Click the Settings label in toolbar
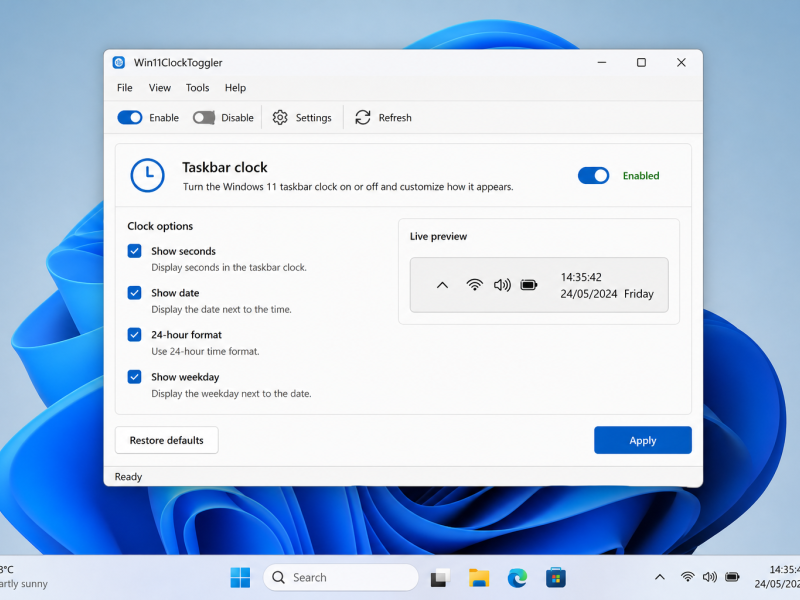Image resolution: width=800 pixels, height=600 pixels. point(313,118)
